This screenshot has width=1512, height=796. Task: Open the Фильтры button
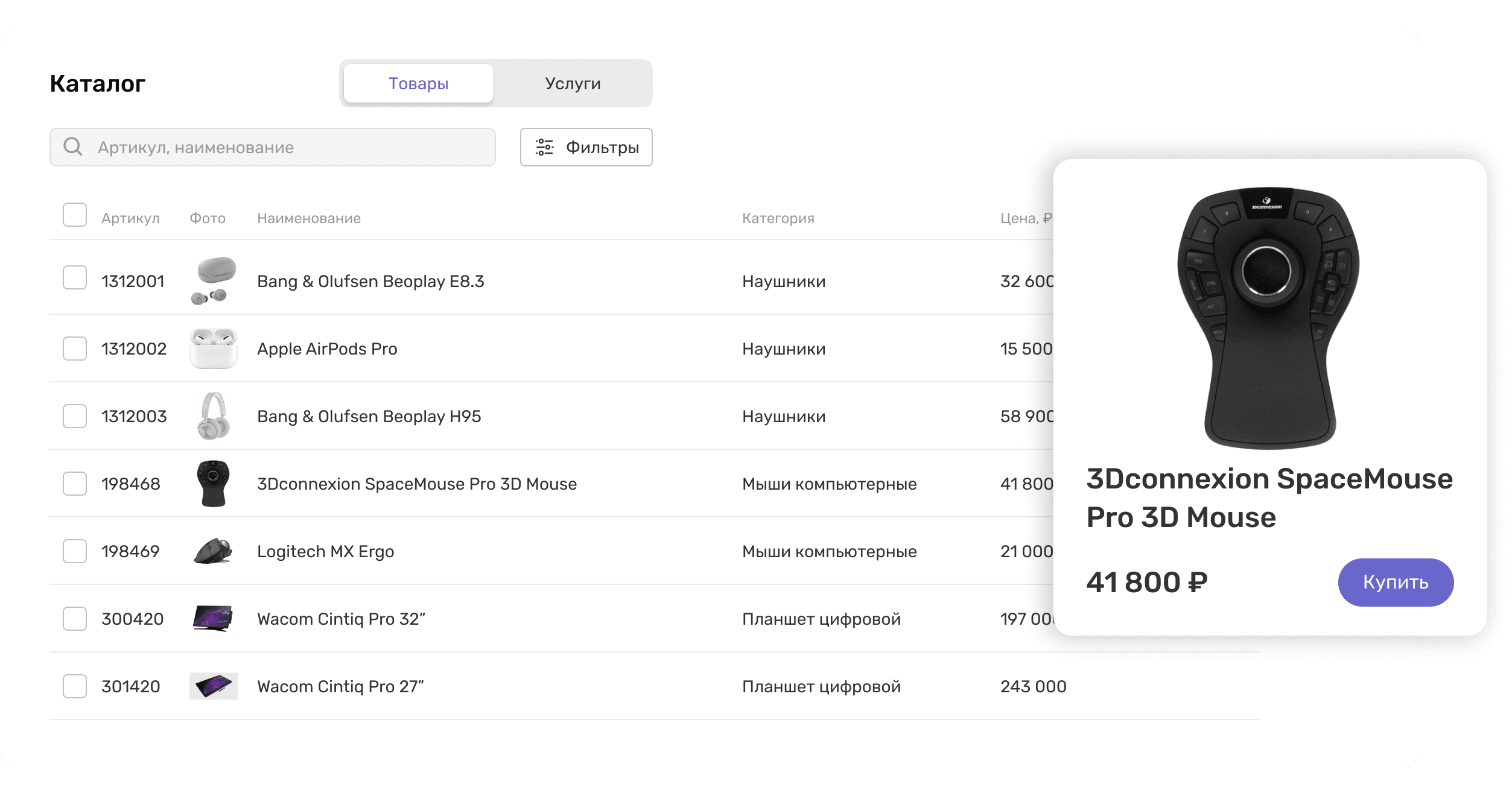[586, 147]
